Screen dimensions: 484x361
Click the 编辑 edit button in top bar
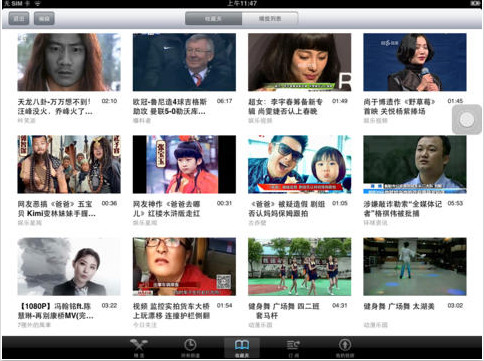tap(44, 18)
